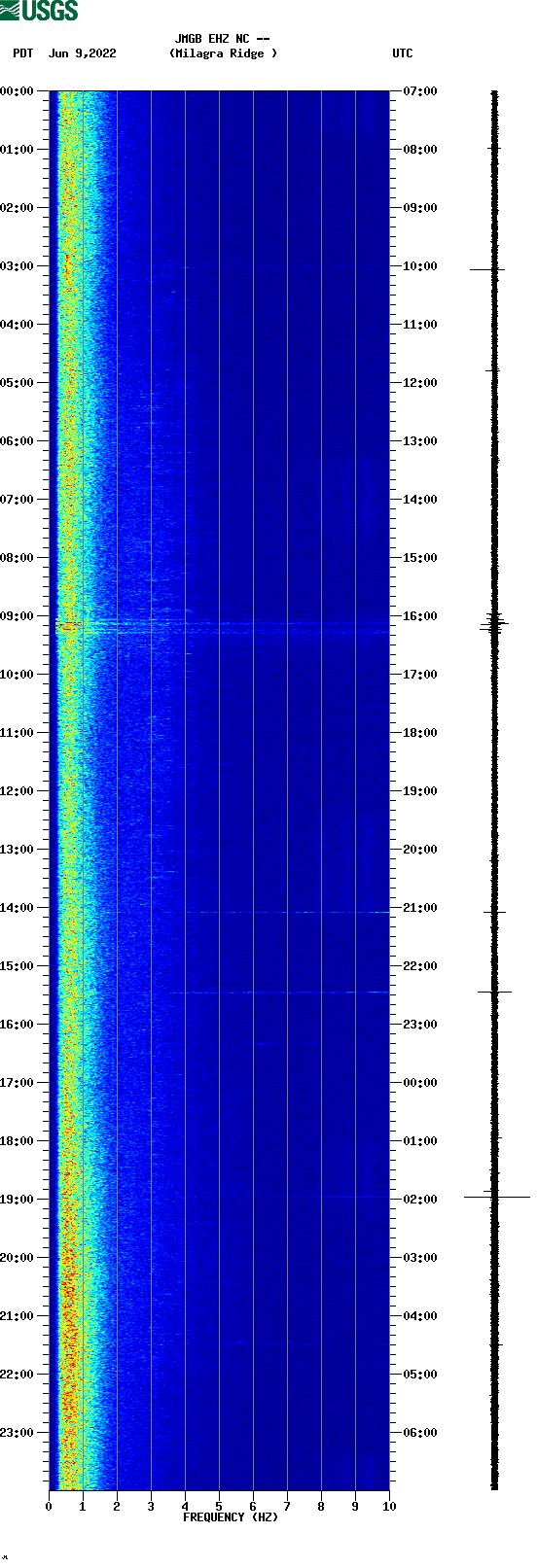
Task: Click the 17:00 PDT time label
Action: tap(18, 1083)
